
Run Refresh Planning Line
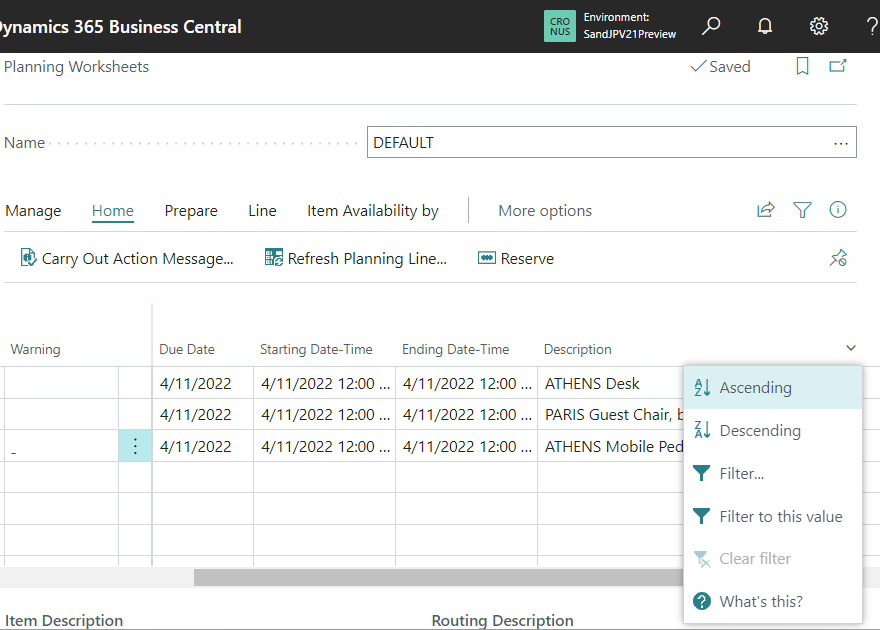pos(356,259)
